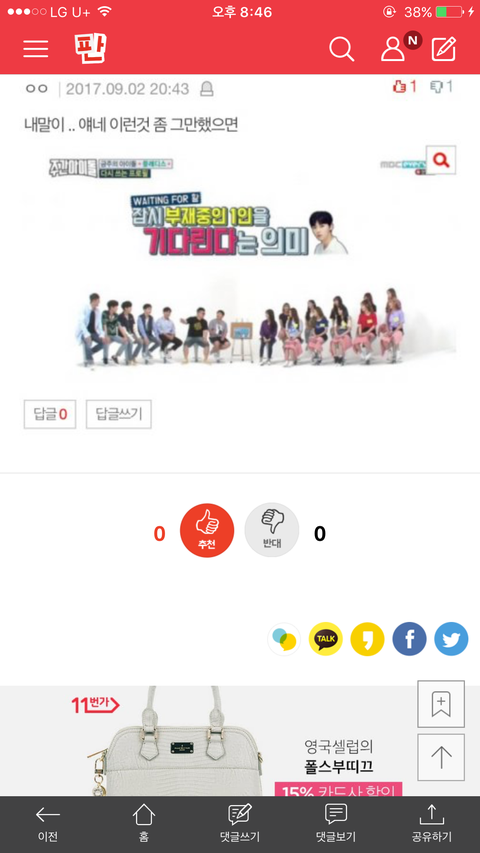The image size is (480, 853).
Task: Enlarge image with the red magnifier
Action: tap(441, 160)
